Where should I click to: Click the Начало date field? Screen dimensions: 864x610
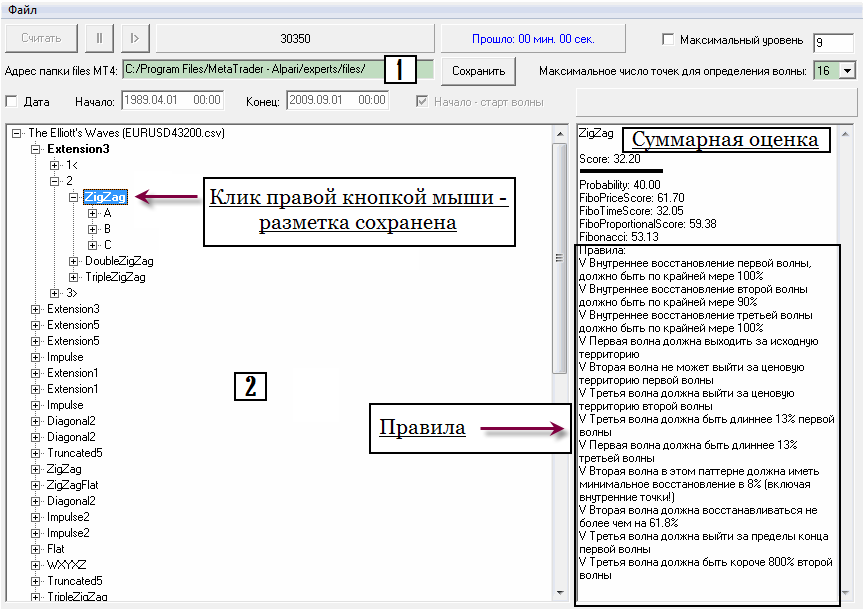pos(173,100)
